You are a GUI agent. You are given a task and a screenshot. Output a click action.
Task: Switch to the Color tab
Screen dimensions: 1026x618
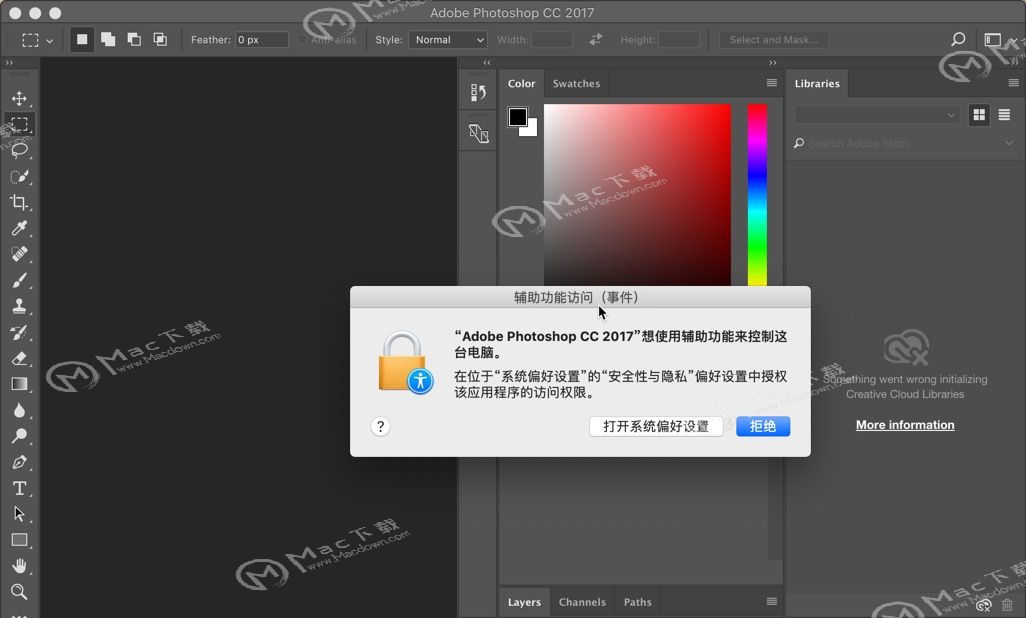point(522,84)
